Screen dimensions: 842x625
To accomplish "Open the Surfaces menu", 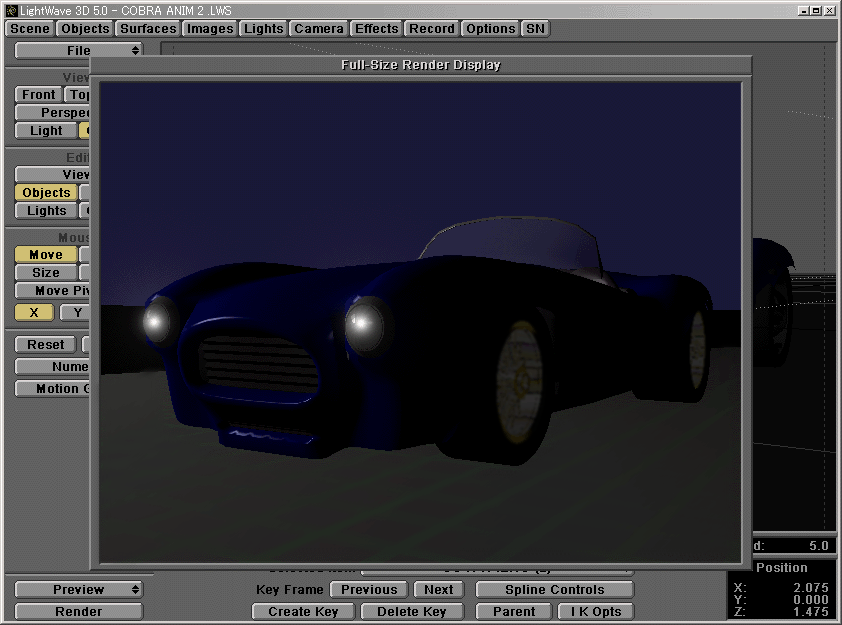I will 147,28.
